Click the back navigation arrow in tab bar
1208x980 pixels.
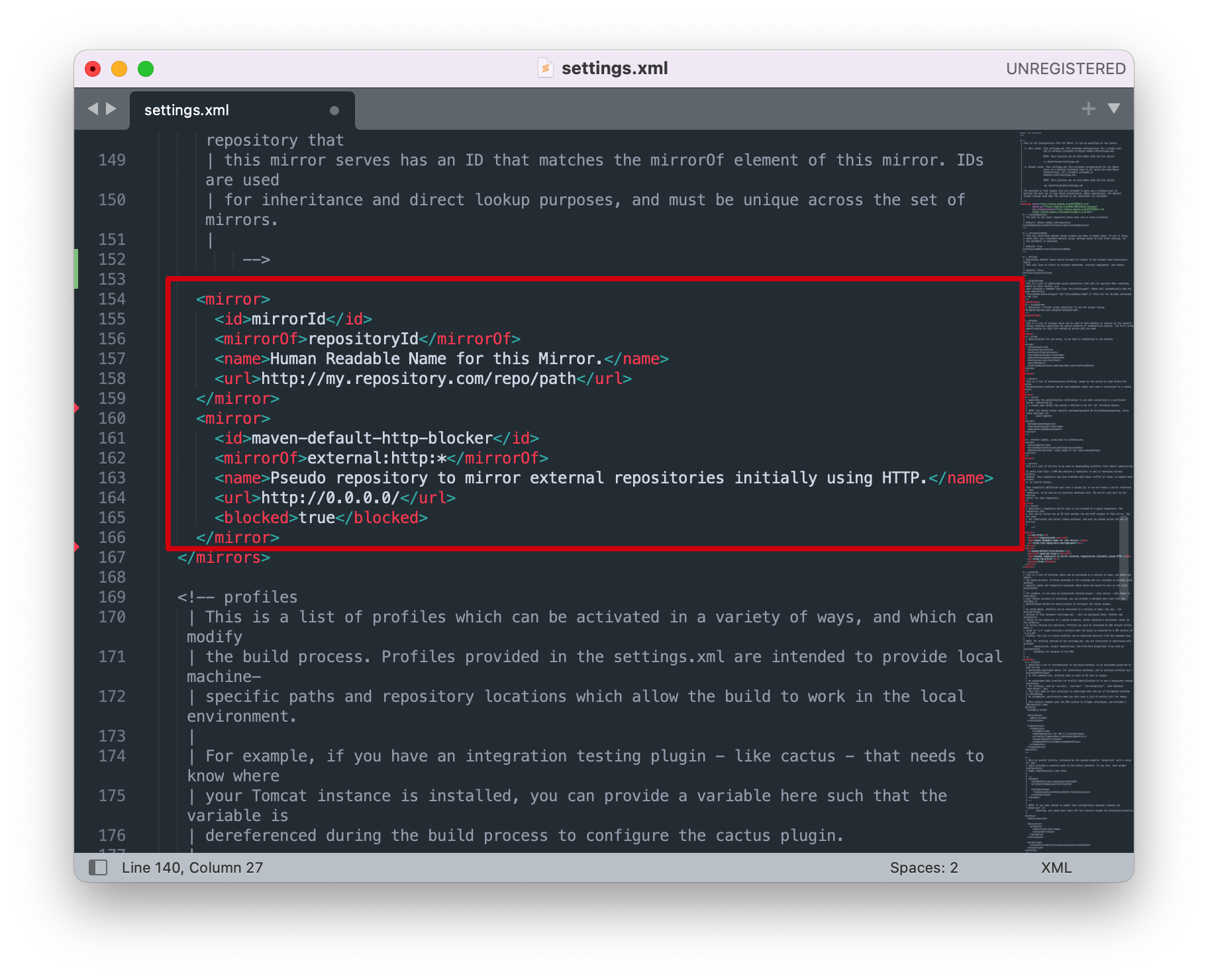[93, 108]
